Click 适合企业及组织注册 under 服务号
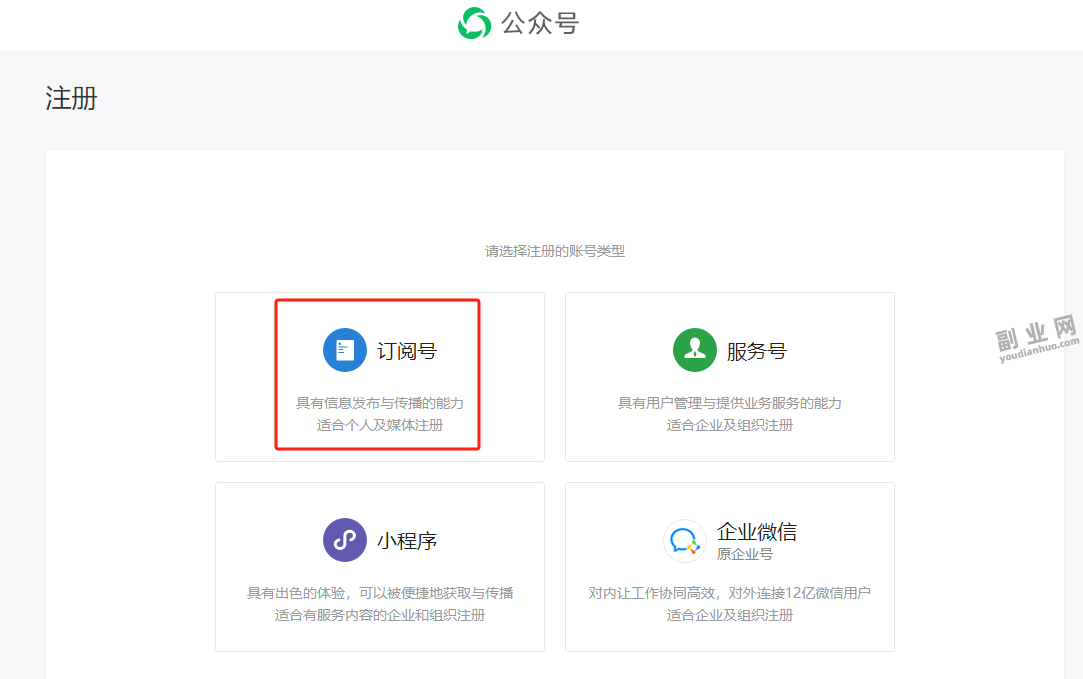 click(729, 425)
